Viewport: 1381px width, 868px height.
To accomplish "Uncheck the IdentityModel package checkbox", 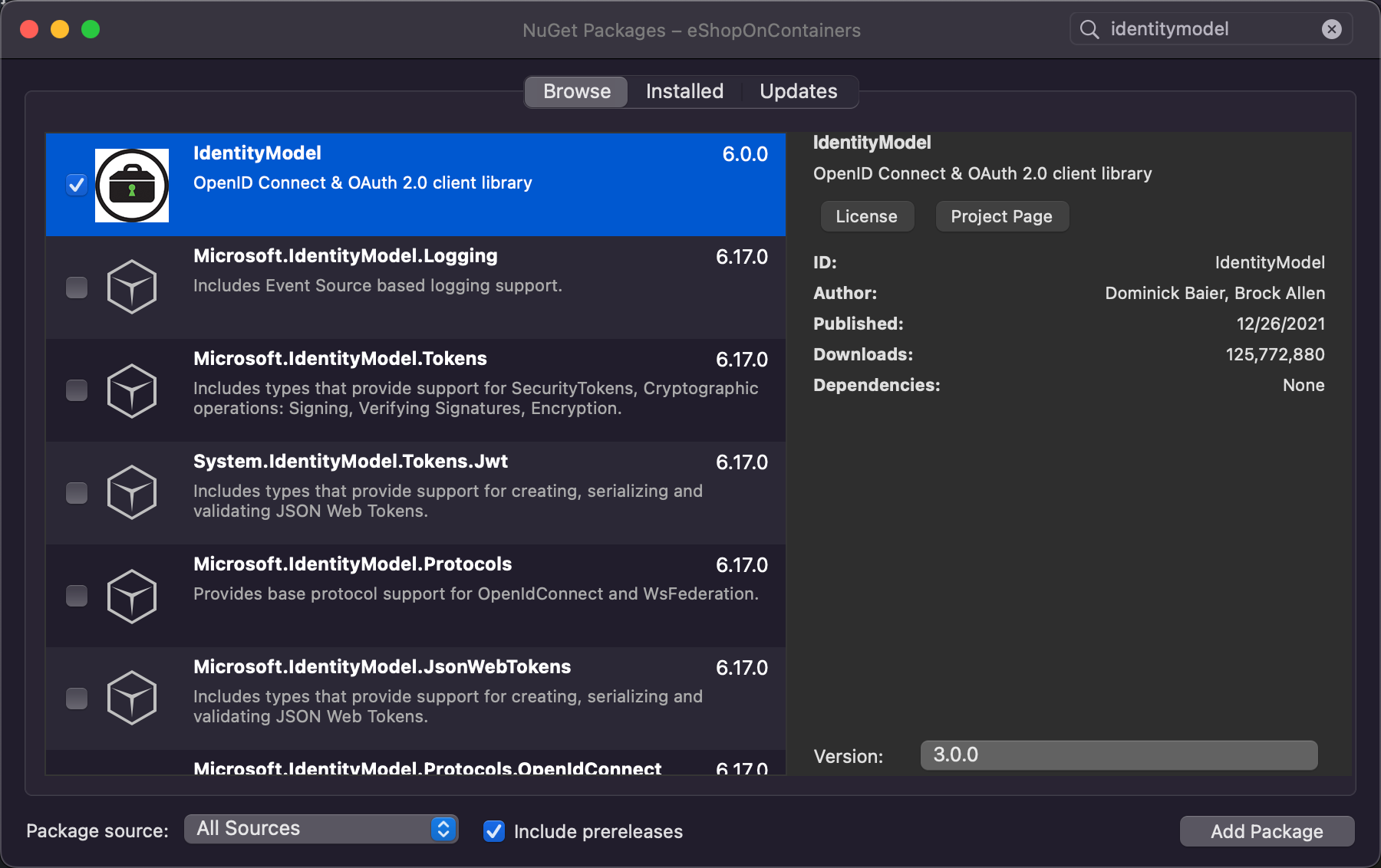I will pos(77,185).
